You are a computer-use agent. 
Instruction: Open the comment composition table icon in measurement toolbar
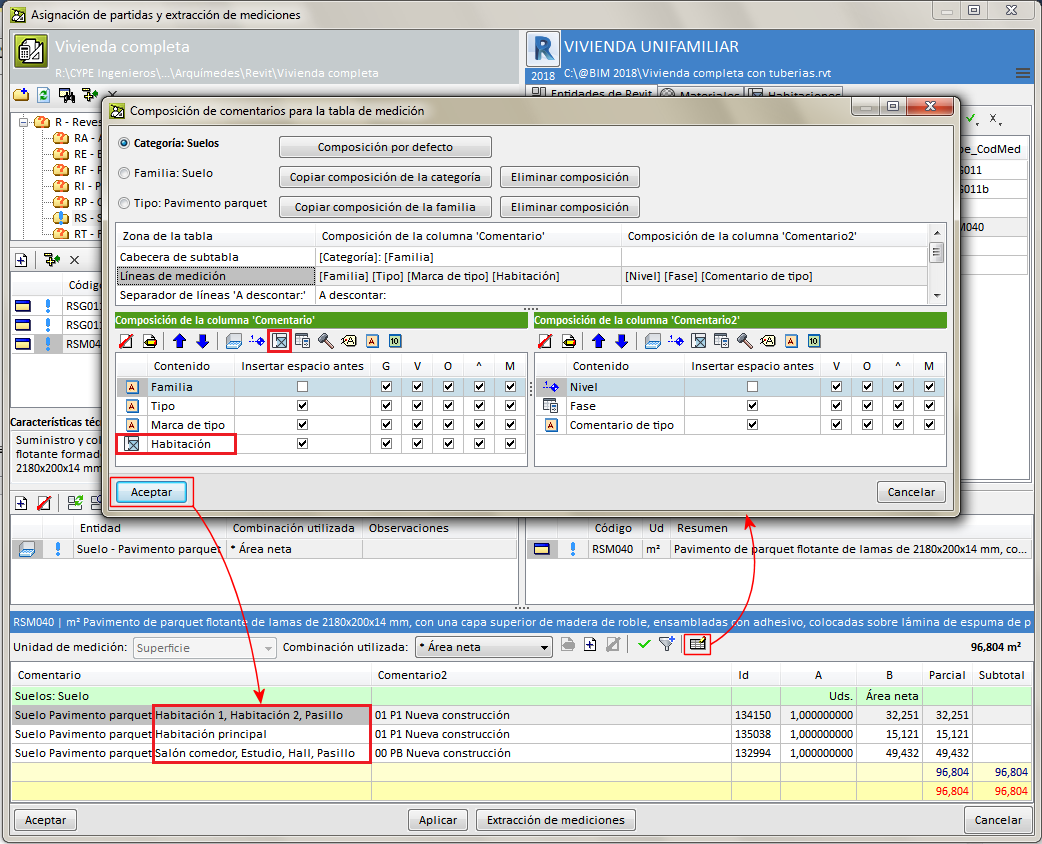698,644
